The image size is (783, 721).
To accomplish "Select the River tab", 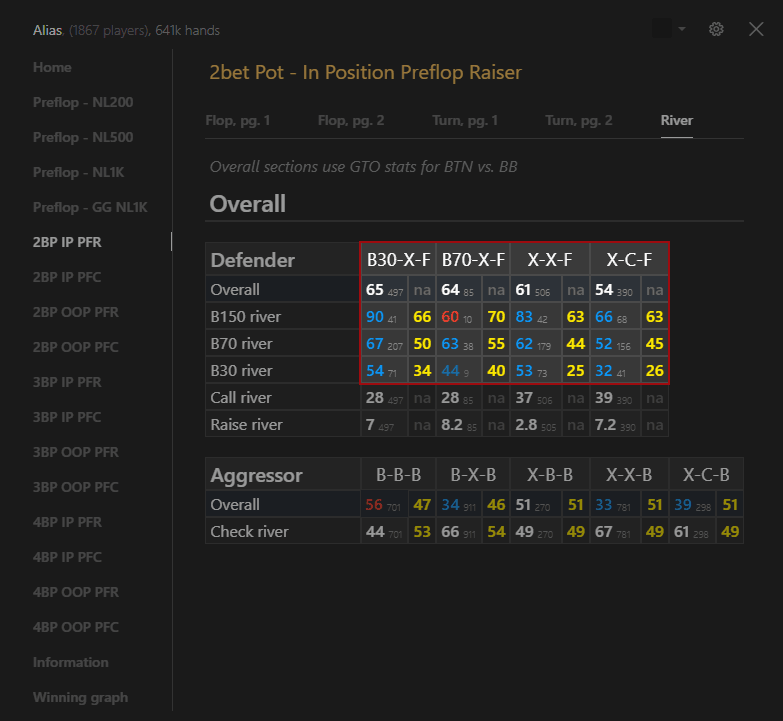I will click(677, 120).
